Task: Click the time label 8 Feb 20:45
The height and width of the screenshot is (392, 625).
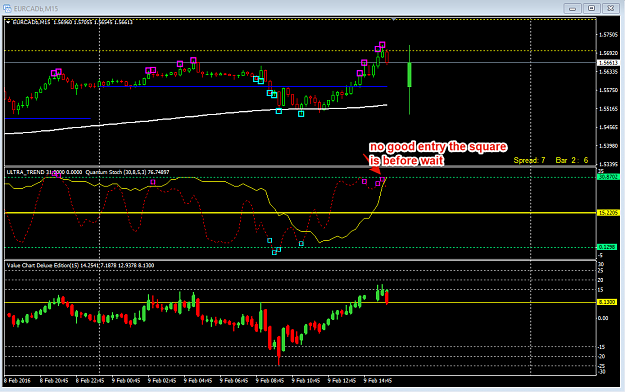Action: coord(54,381)
